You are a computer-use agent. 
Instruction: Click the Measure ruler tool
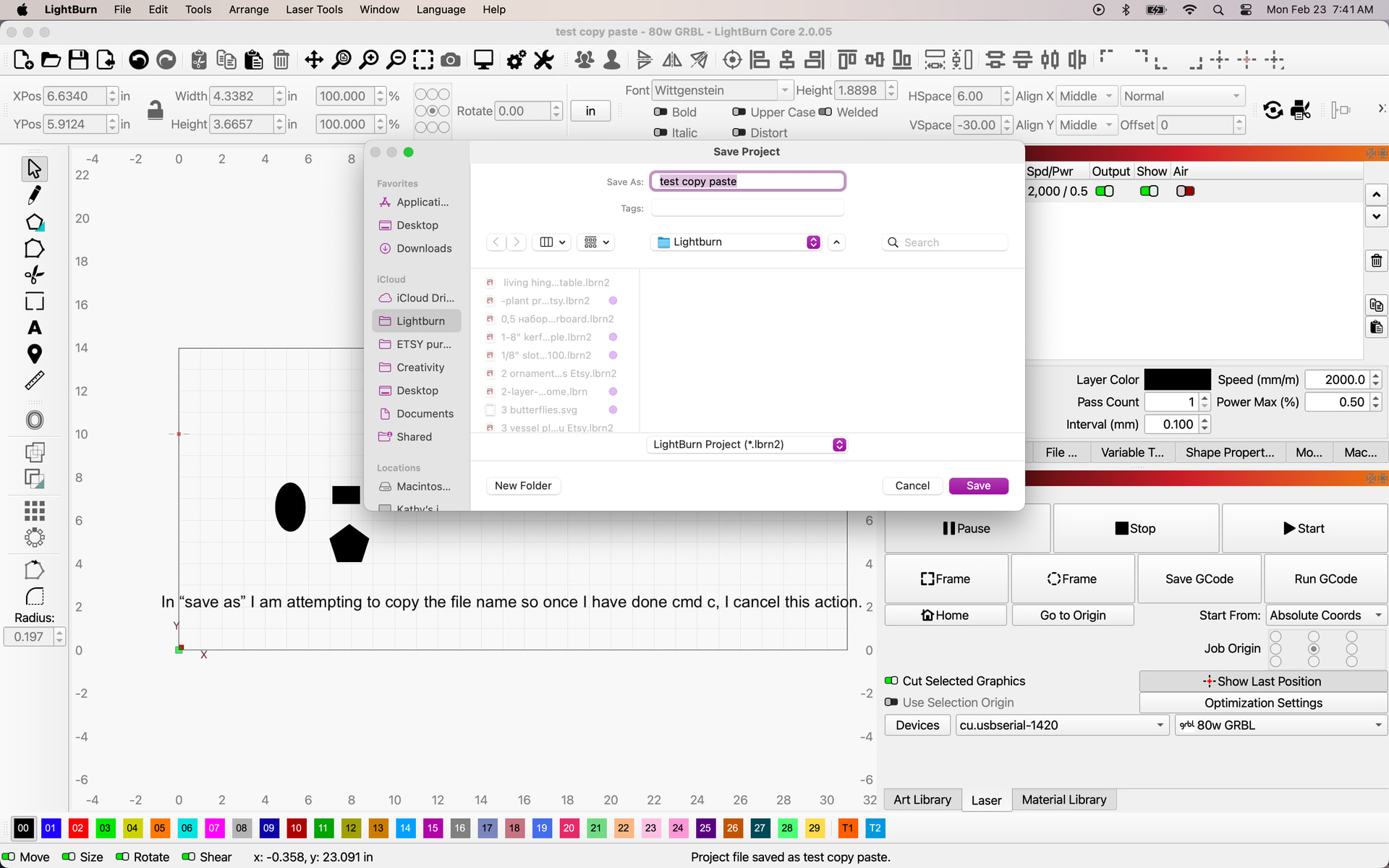[x=34, y=380]
